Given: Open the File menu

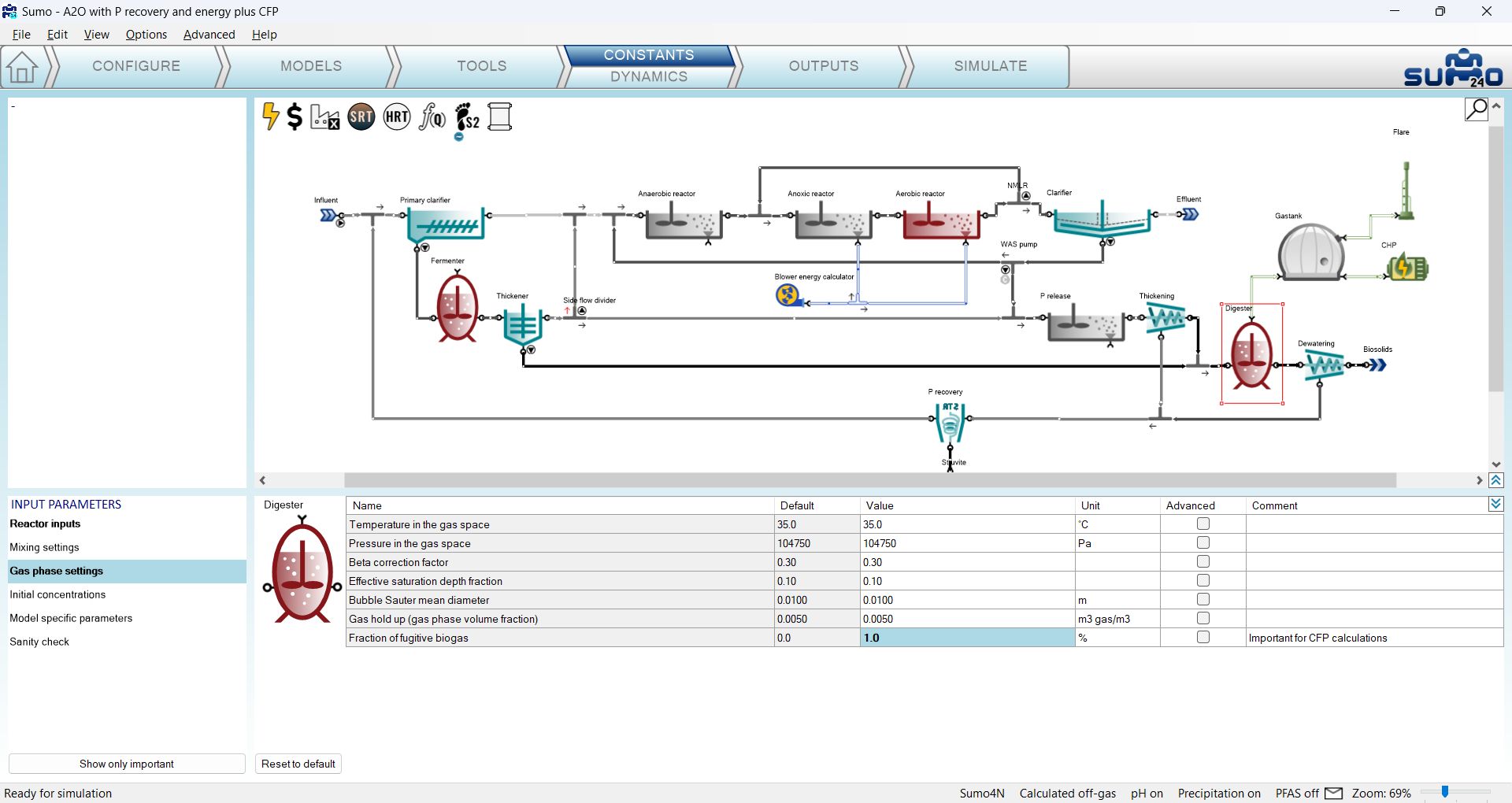Looking at the screenshot, I should tap(21, 35).
